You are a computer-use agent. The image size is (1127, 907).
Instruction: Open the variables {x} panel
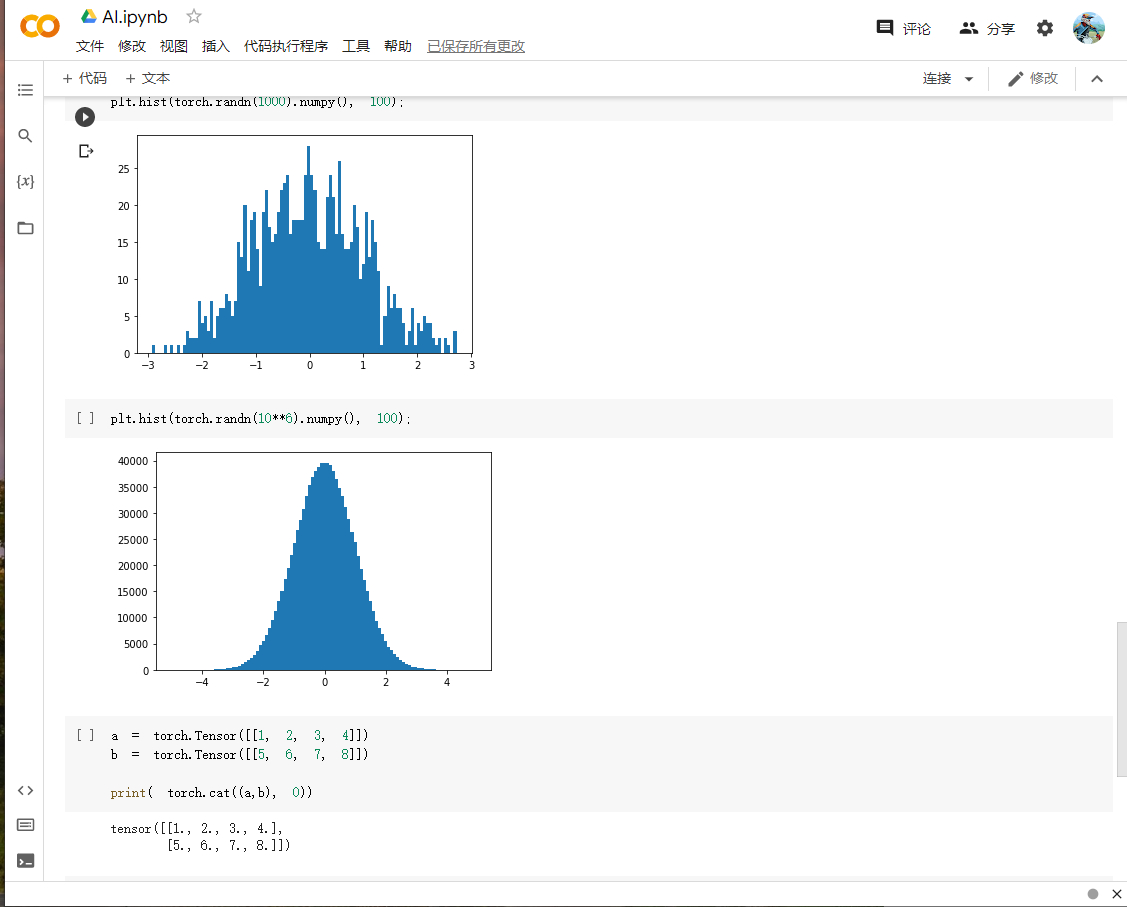pyautogui.click(x=25, y=181)
